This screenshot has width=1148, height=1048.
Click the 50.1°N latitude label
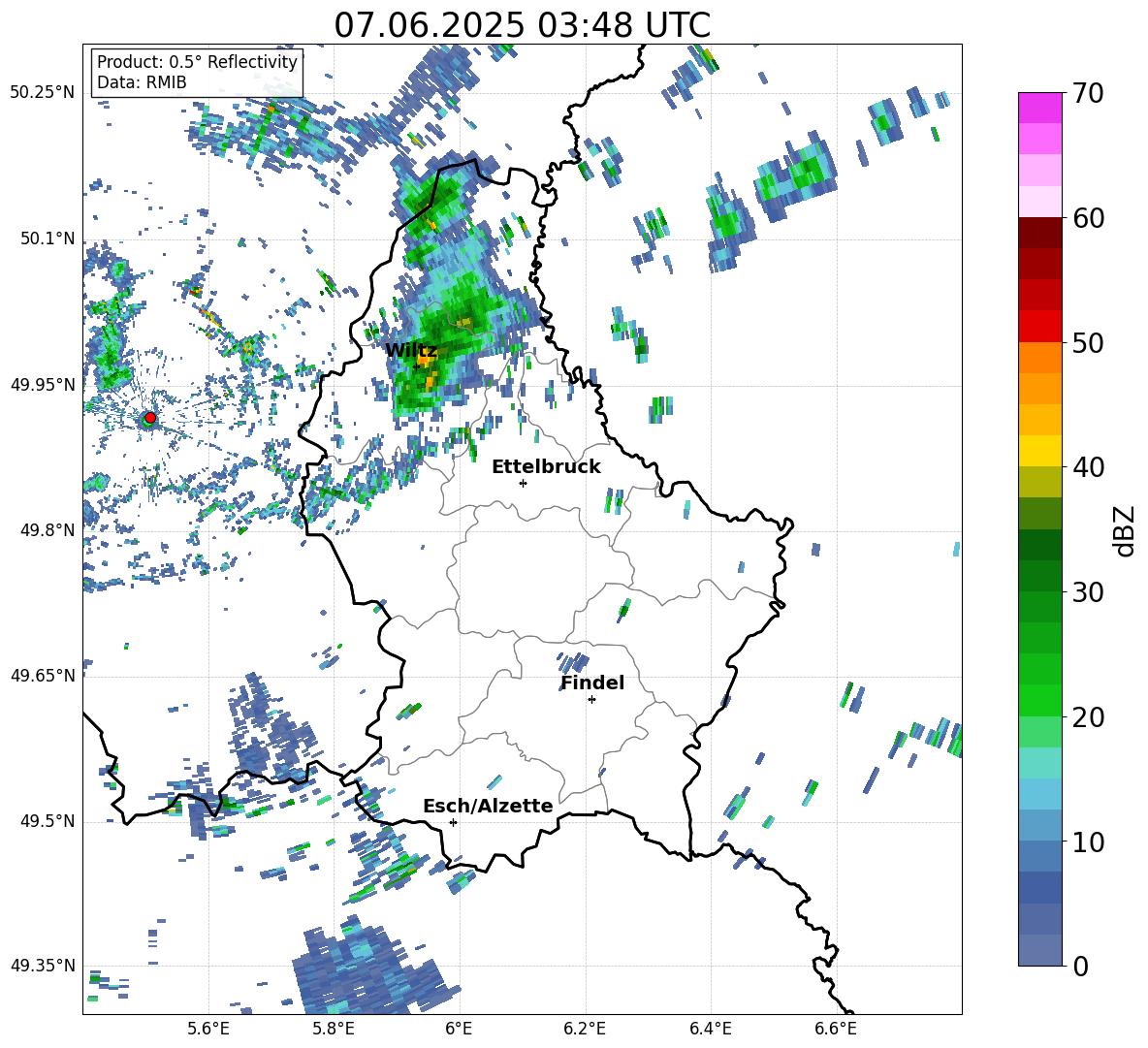tap(47, 238)
